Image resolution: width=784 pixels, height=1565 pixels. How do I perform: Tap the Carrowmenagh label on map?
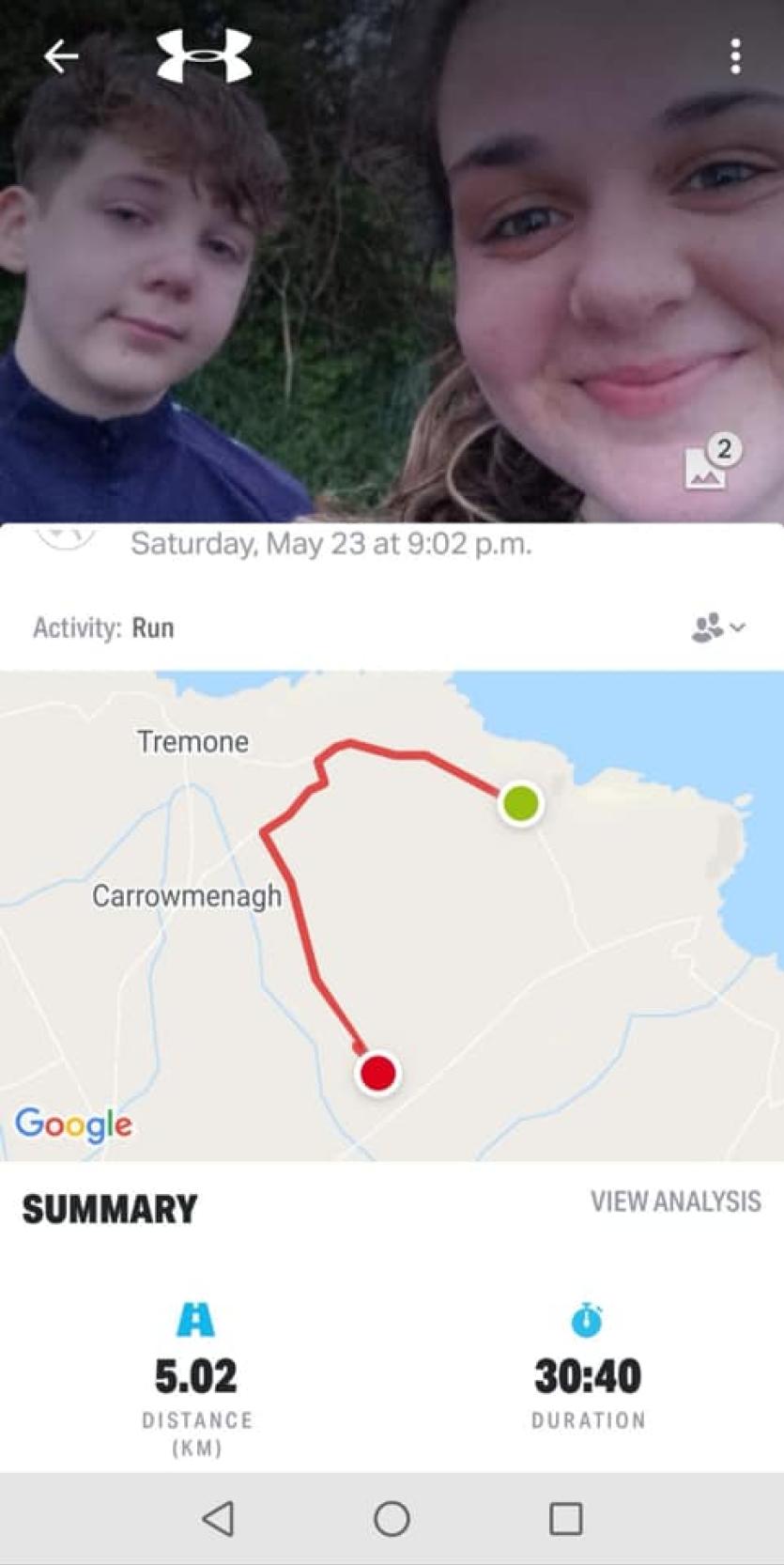[x=187, y=895]
